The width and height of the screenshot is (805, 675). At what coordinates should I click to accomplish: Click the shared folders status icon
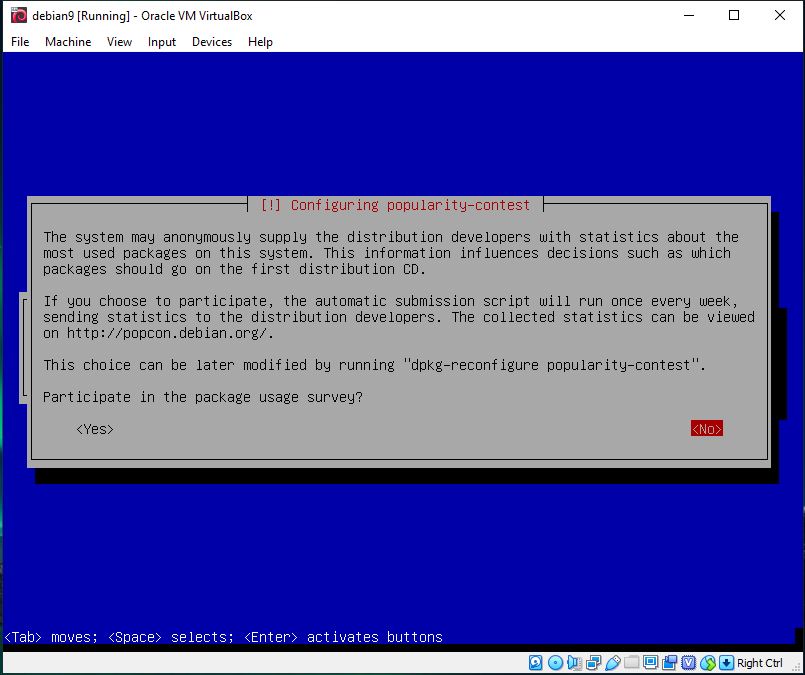[631, 663]
